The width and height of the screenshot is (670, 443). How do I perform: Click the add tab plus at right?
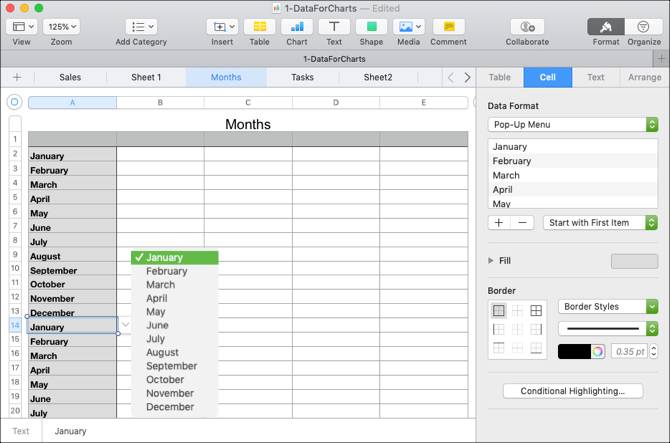coord(661,59)
